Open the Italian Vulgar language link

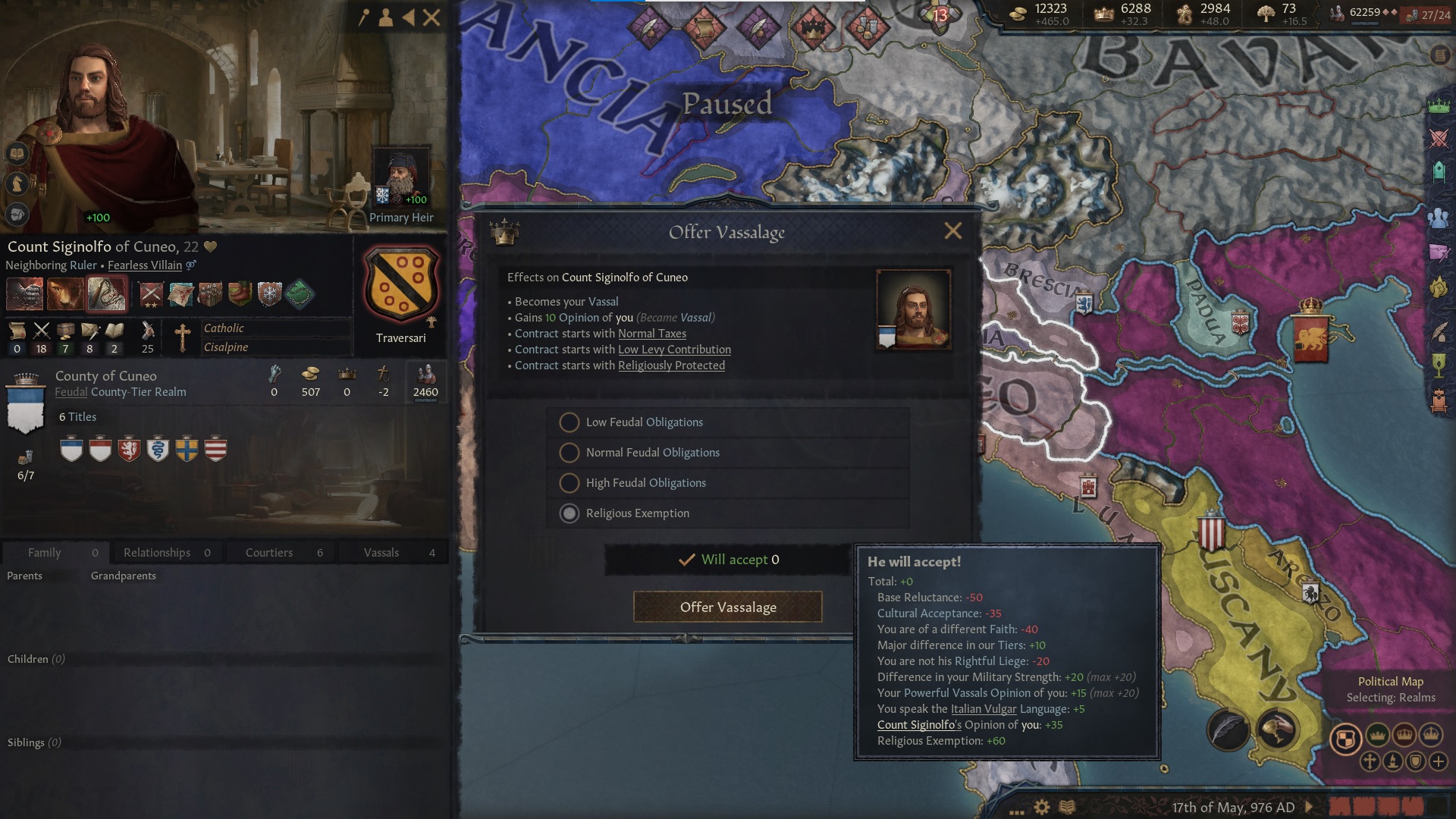click(984, 709)
